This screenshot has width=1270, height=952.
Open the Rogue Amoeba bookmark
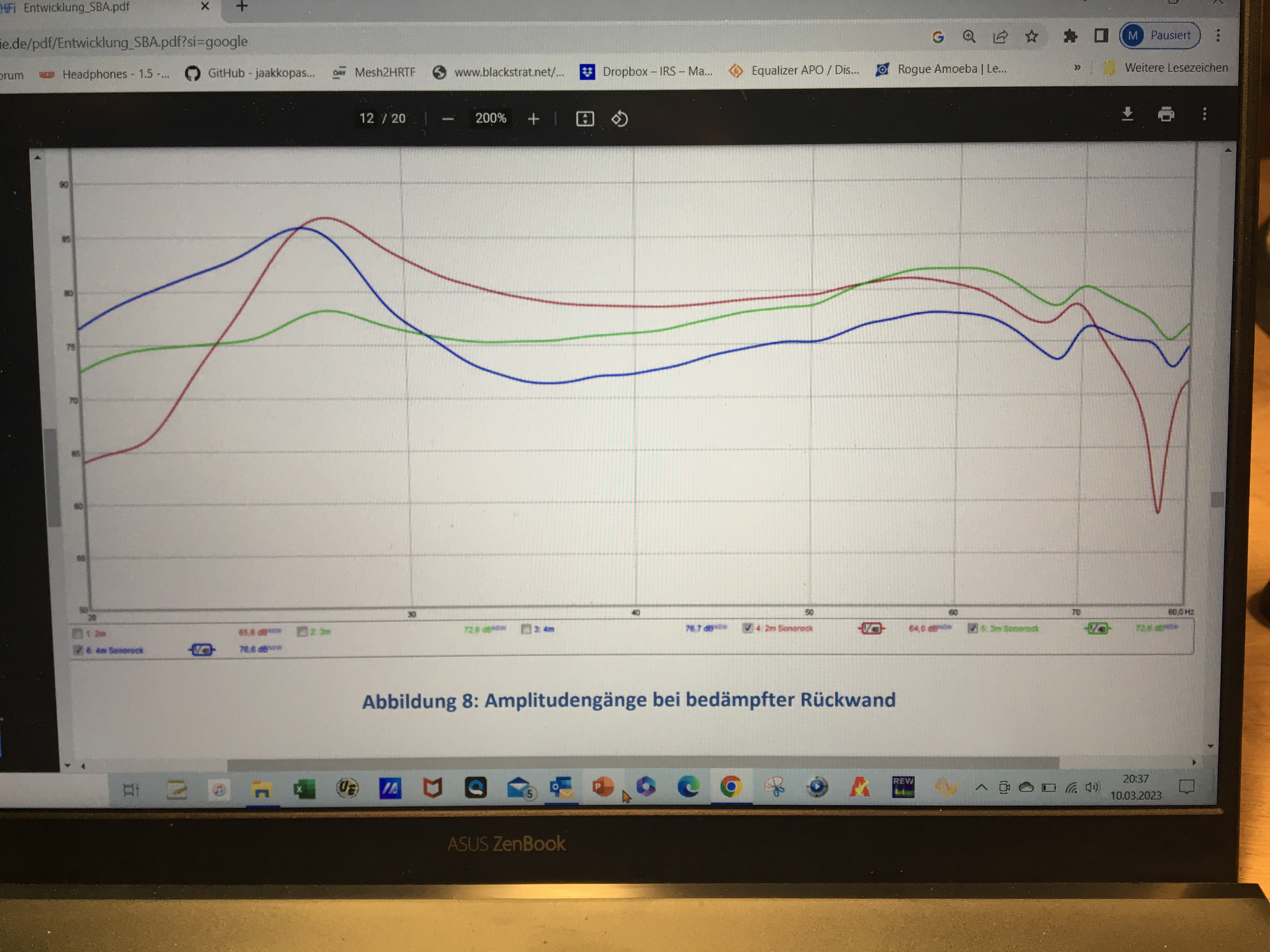click(x=941, y=69)
